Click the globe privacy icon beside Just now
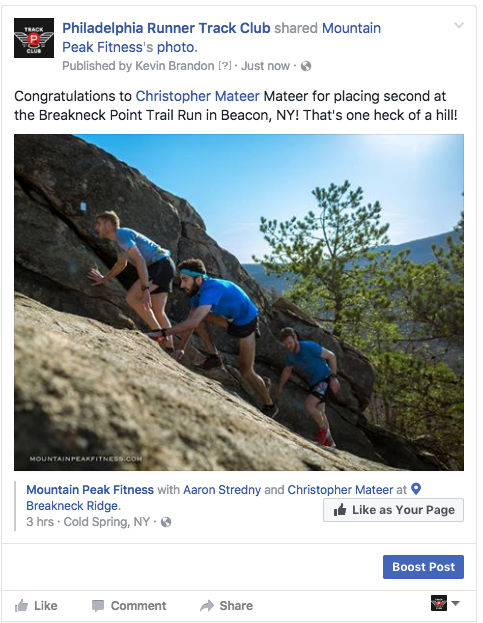This screenshot has width=483, height=623. 306,66
